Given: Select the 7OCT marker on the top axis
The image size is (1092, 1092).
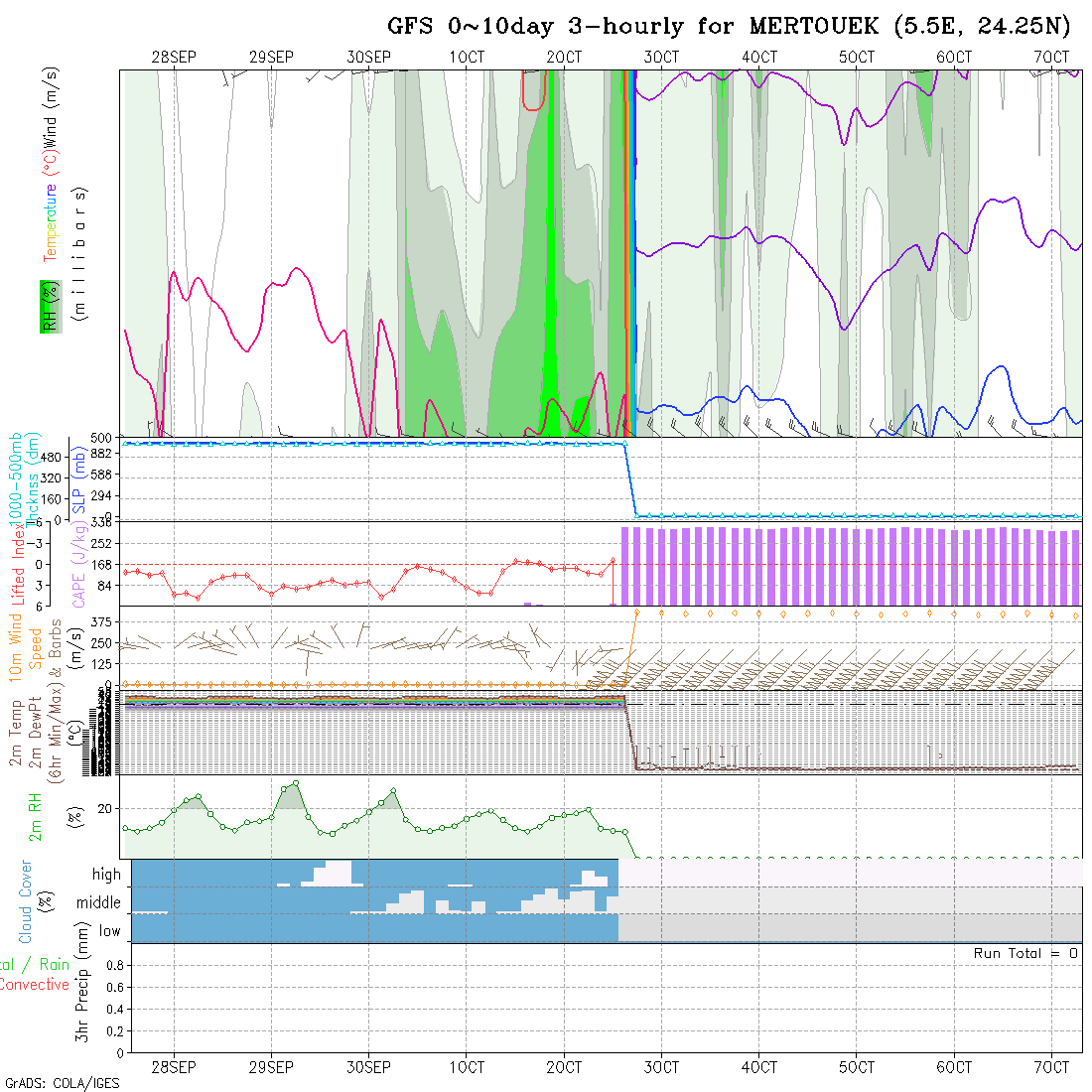Looking at the screenshot, I should pos(1051,58).
